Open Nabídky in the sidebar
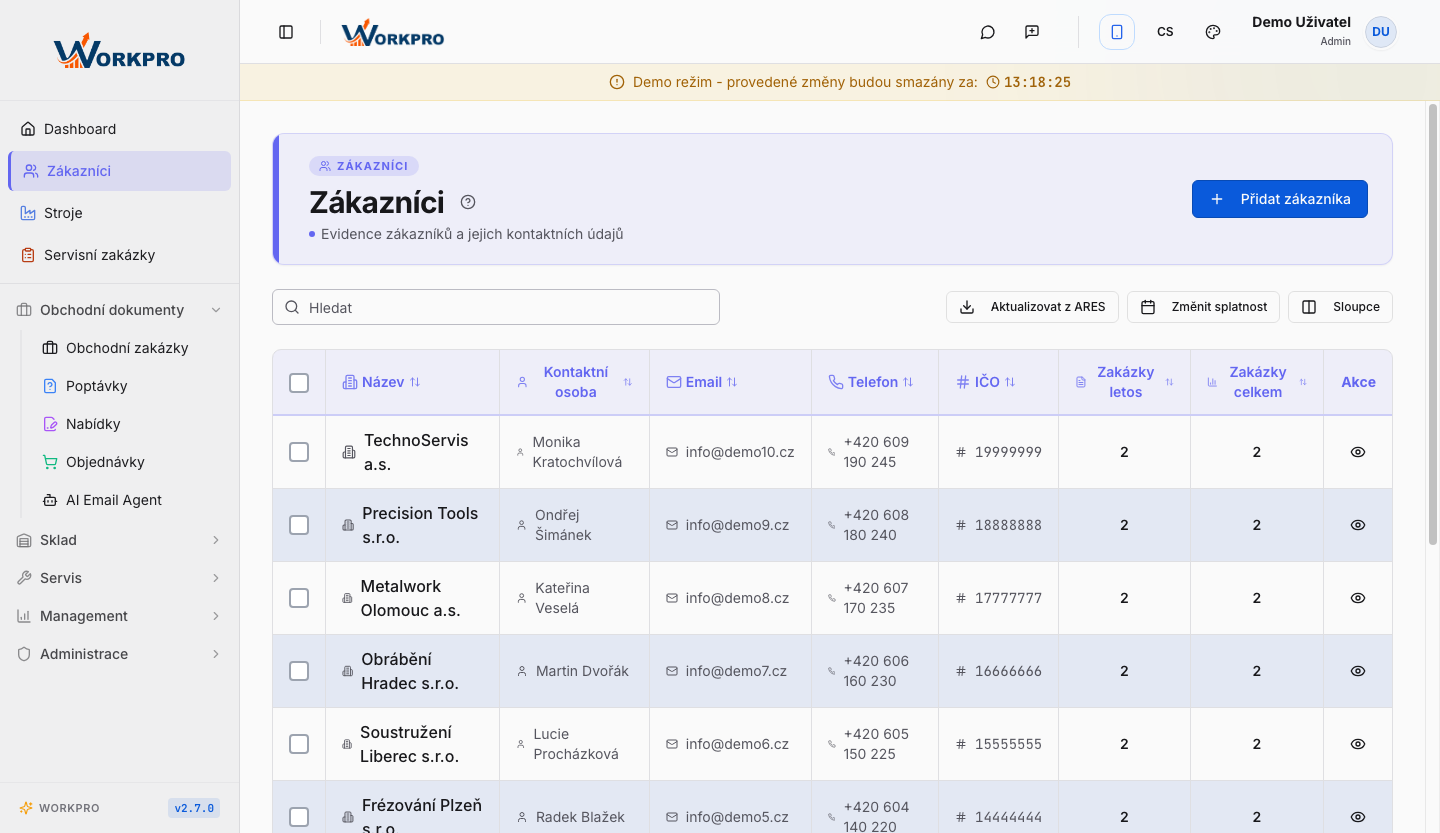Screen dimensions: 1440x833 [x=130, y=424]
